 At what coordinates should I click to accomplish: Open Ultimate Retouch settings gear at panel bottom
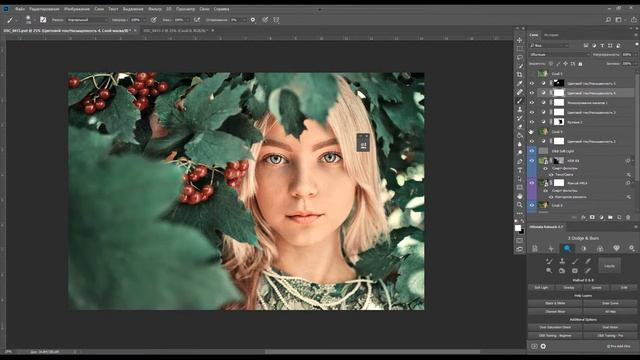(x=543, y=346)
